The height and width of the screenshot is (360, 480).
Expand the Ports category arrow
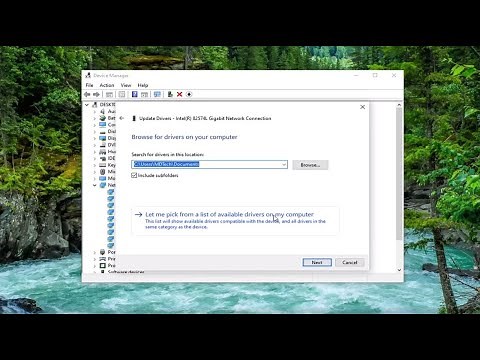pos(95,252)
